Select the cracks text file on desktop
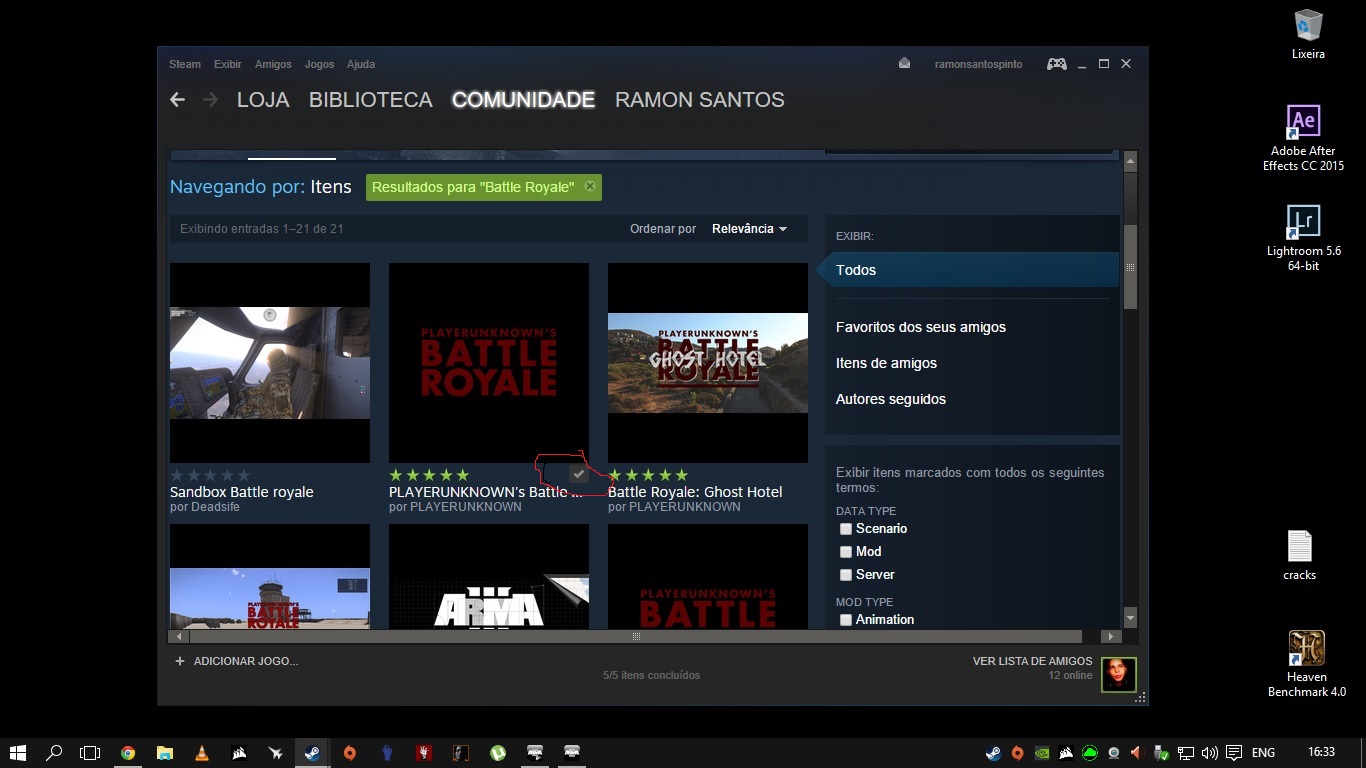This screenshot has width=1366, height=768. (x=1299, y=555)
